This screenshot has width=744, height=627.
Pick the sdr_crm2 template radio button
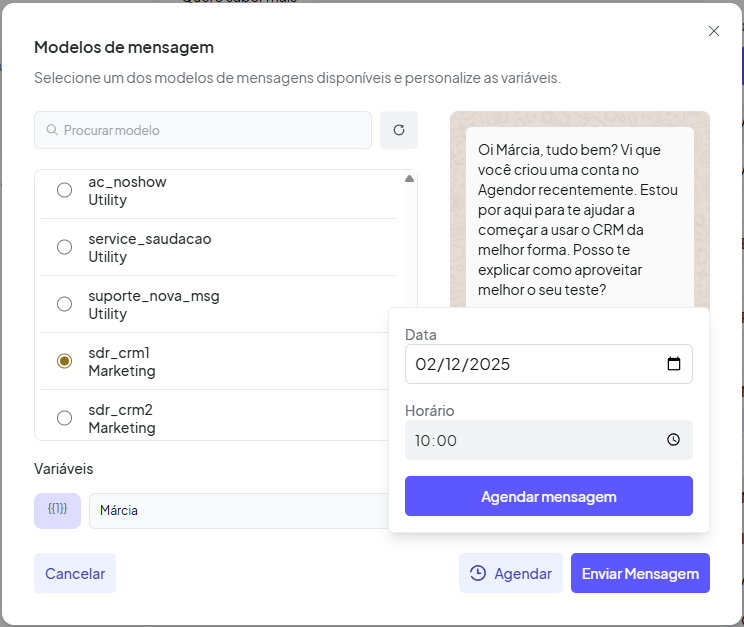[65, 418]
